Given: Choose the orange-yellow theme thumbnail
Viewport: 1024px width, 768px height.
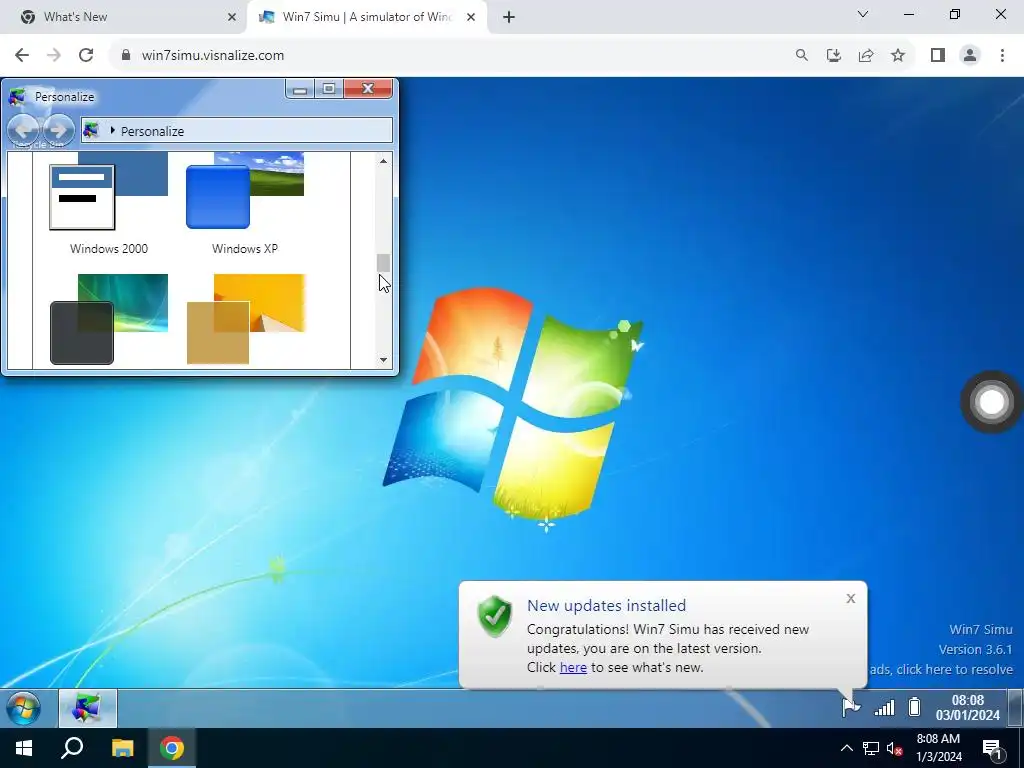Looking at the screenshot, I should [x=246, y=319].
